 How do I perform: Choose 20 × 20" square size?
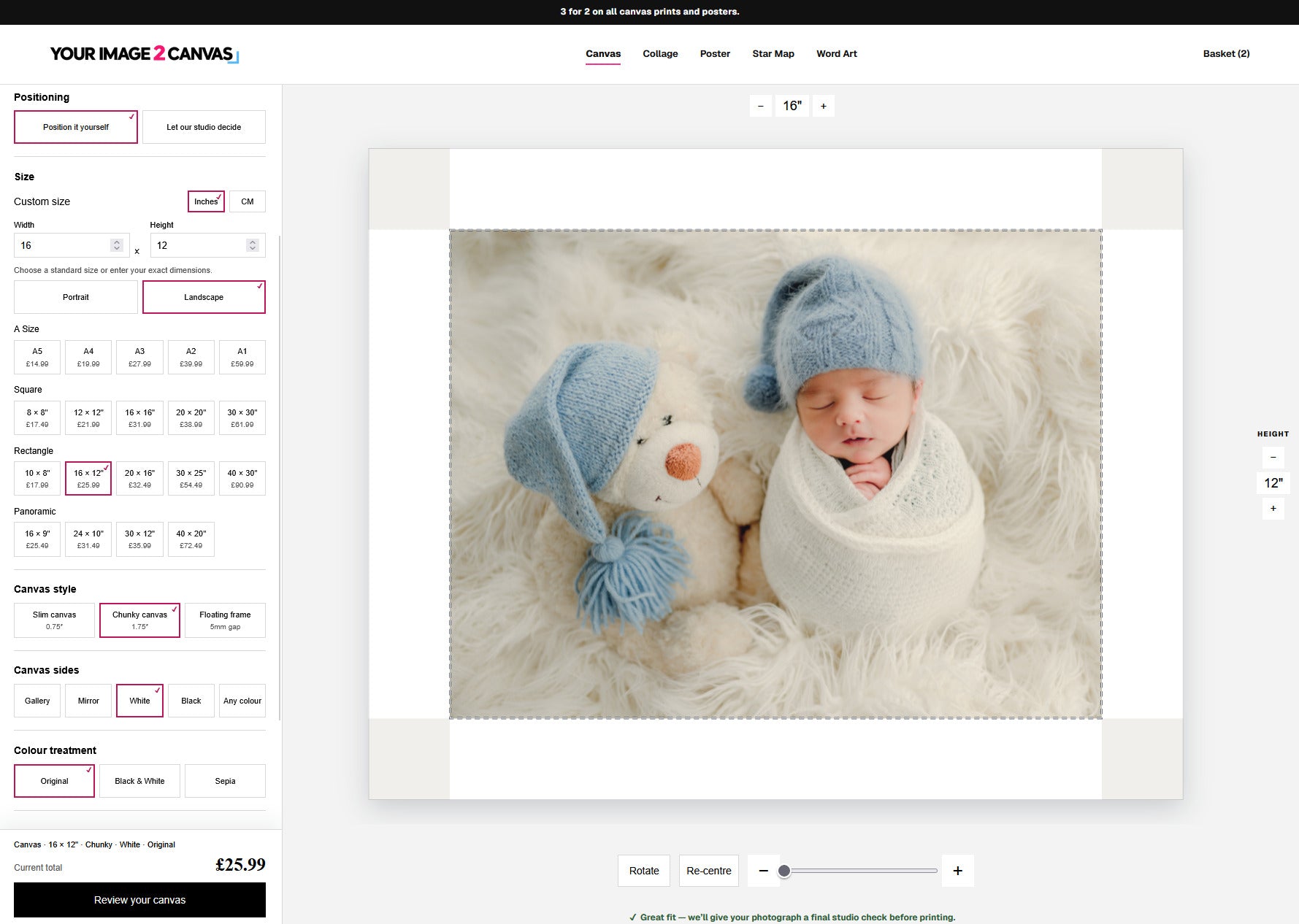pyautogui.click(x=191, y=418)
